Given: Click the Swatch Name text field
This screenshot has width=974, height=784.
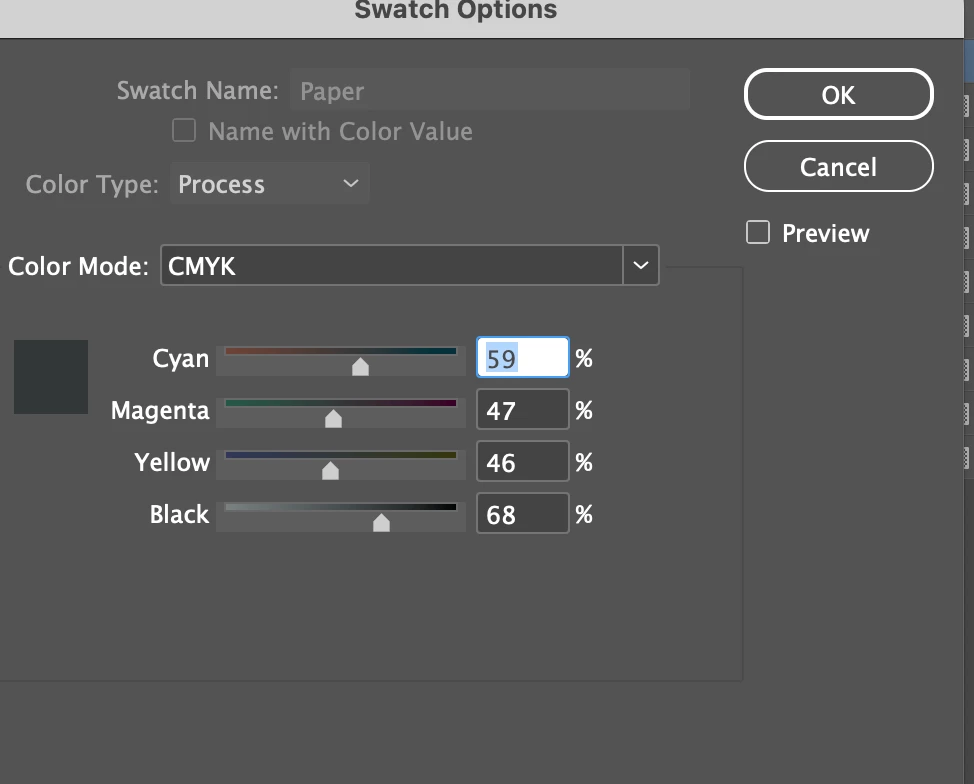Looking at the screenshot, I should (490, 91).
